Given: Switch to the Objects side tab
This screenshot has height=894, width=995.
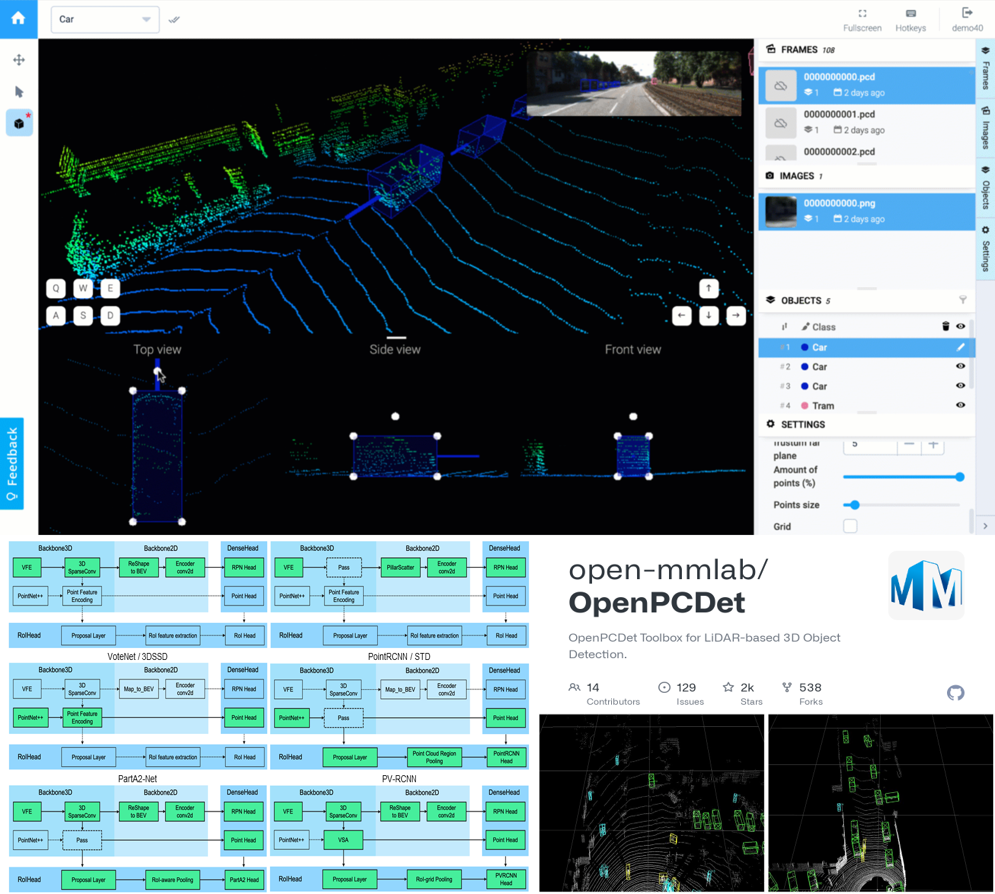Looking at the screenshot, I should pos(985,188).
